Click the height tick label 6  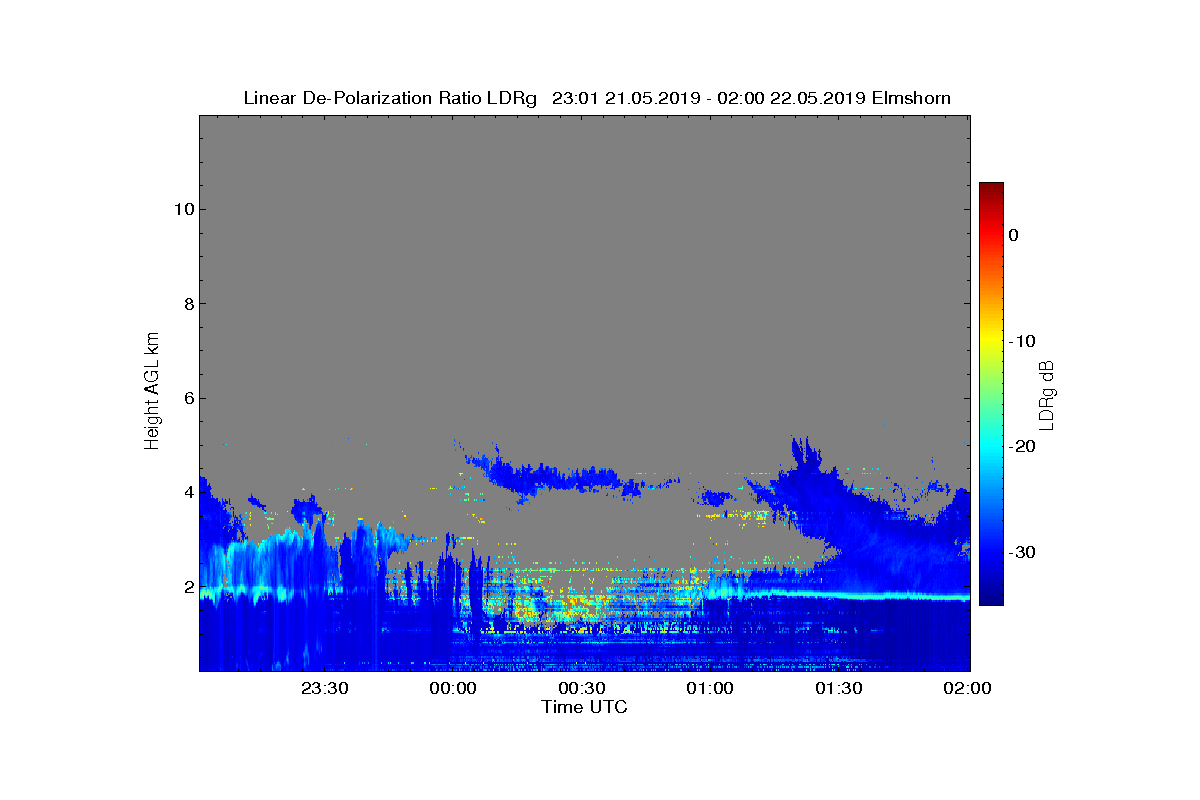tap(188, 398)
